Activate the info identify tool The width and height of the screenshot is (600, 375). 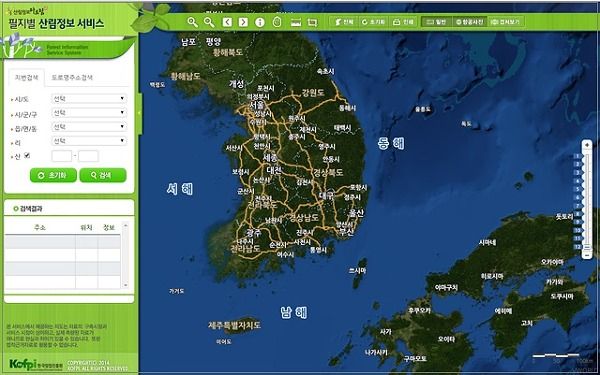260,22
